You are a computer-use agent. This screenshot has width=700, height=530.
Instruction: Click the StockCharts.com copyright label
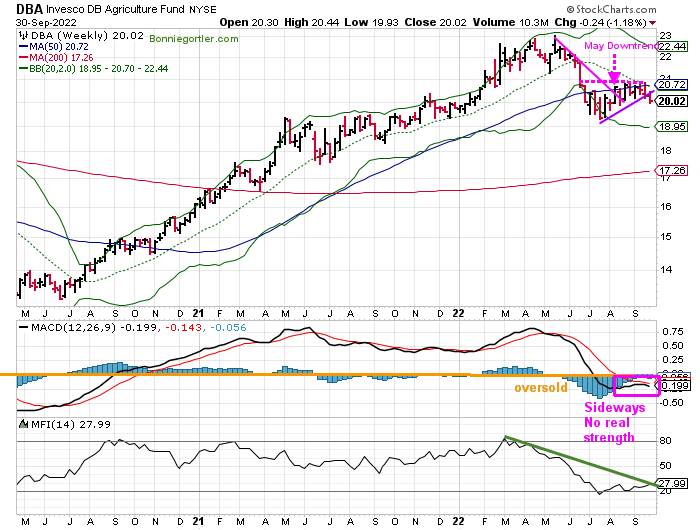pyautogui.click(x=611, y=9)
